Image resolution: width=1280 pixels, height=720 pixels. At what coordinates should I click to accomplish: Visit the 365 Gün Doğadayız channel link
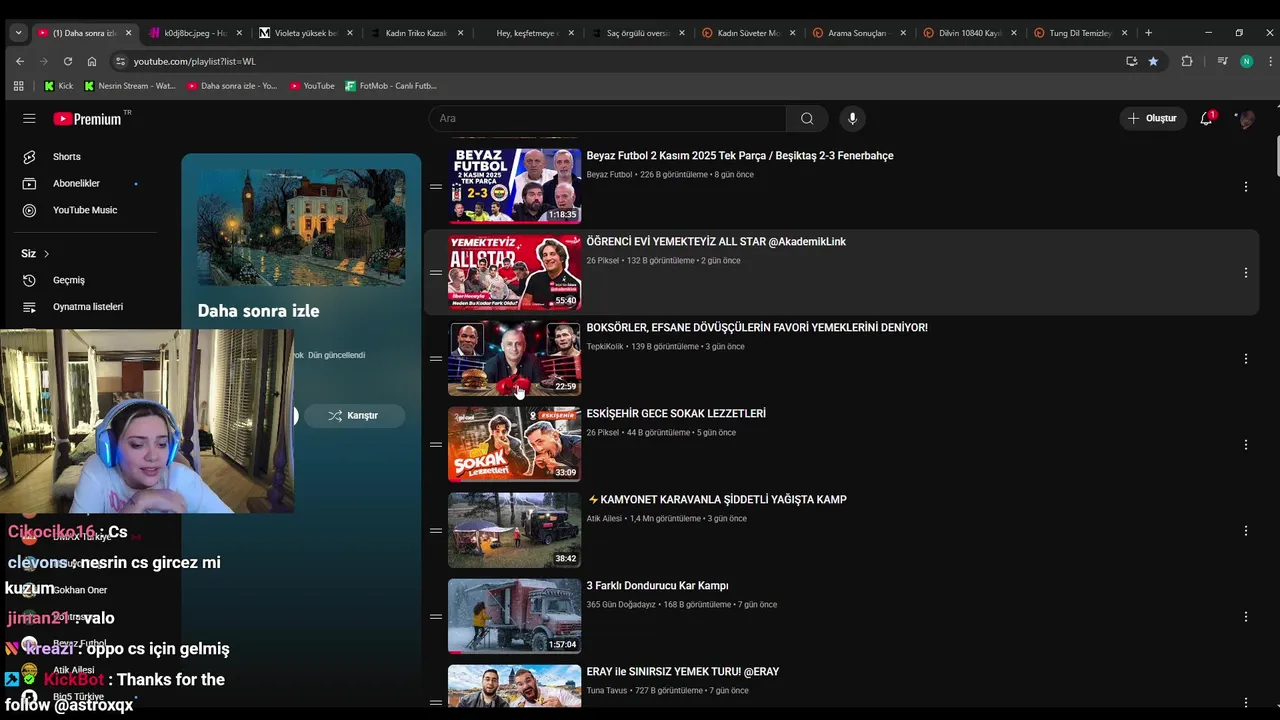(621, 605)
